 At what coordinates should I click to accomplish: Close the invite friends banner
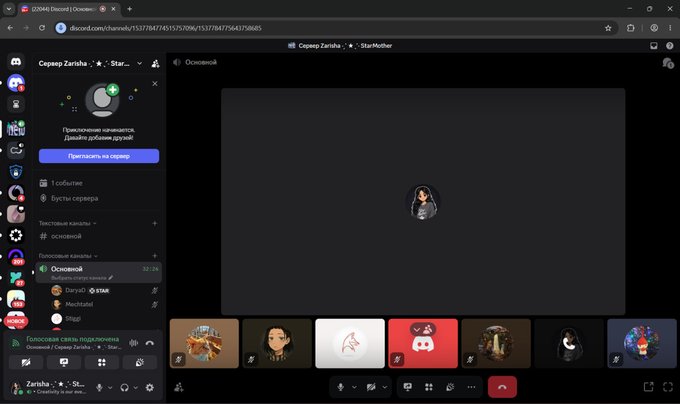(x=155, y=84)
